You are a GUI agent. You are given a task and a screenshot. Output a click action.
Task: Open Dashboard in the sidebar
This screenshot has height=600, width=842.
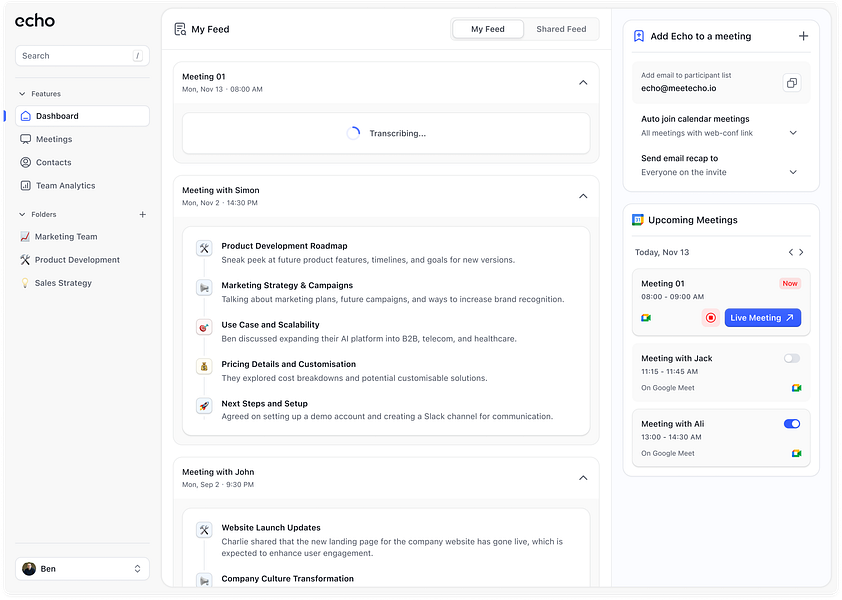[x=82, y=116]
